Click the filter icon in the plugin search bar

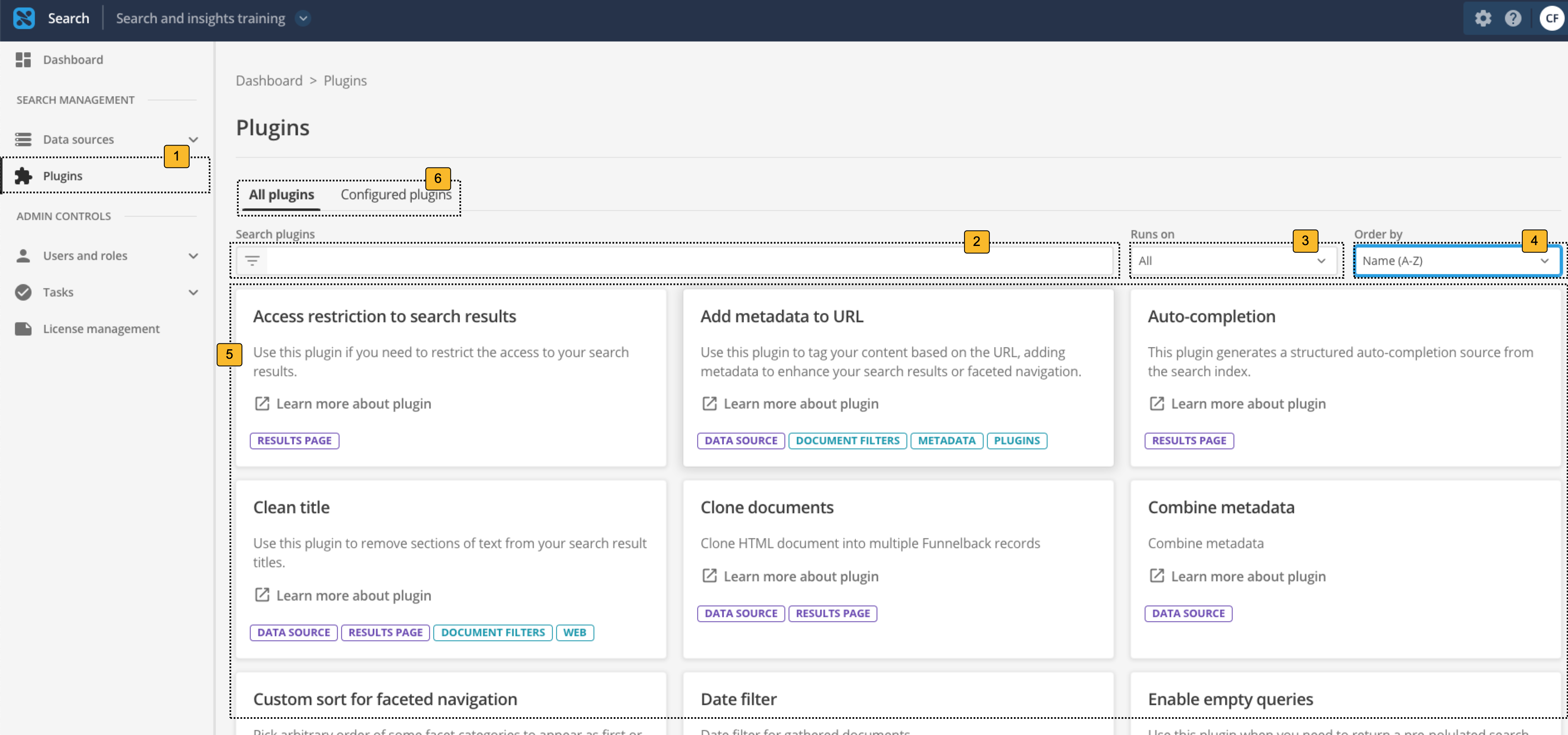point(253,260)
